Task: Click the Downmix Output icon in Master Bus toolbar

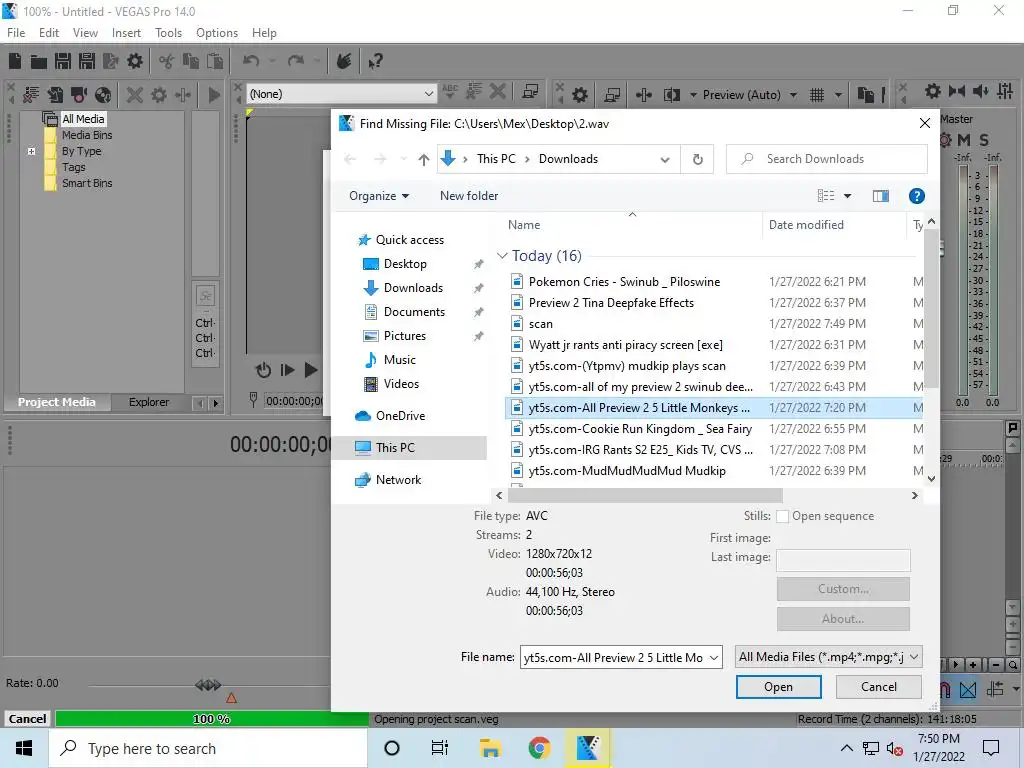Action: [957, 91]
